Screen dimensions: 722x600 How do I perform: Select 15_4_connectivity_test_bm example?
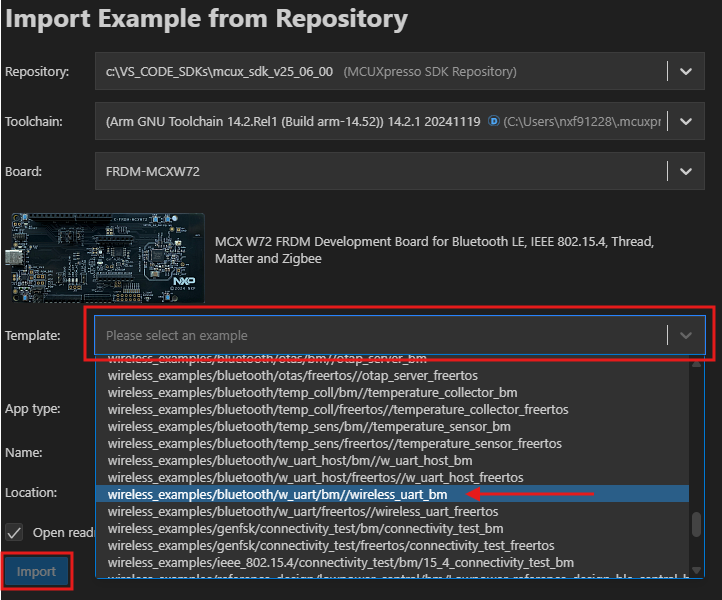[x=392, y=563]
